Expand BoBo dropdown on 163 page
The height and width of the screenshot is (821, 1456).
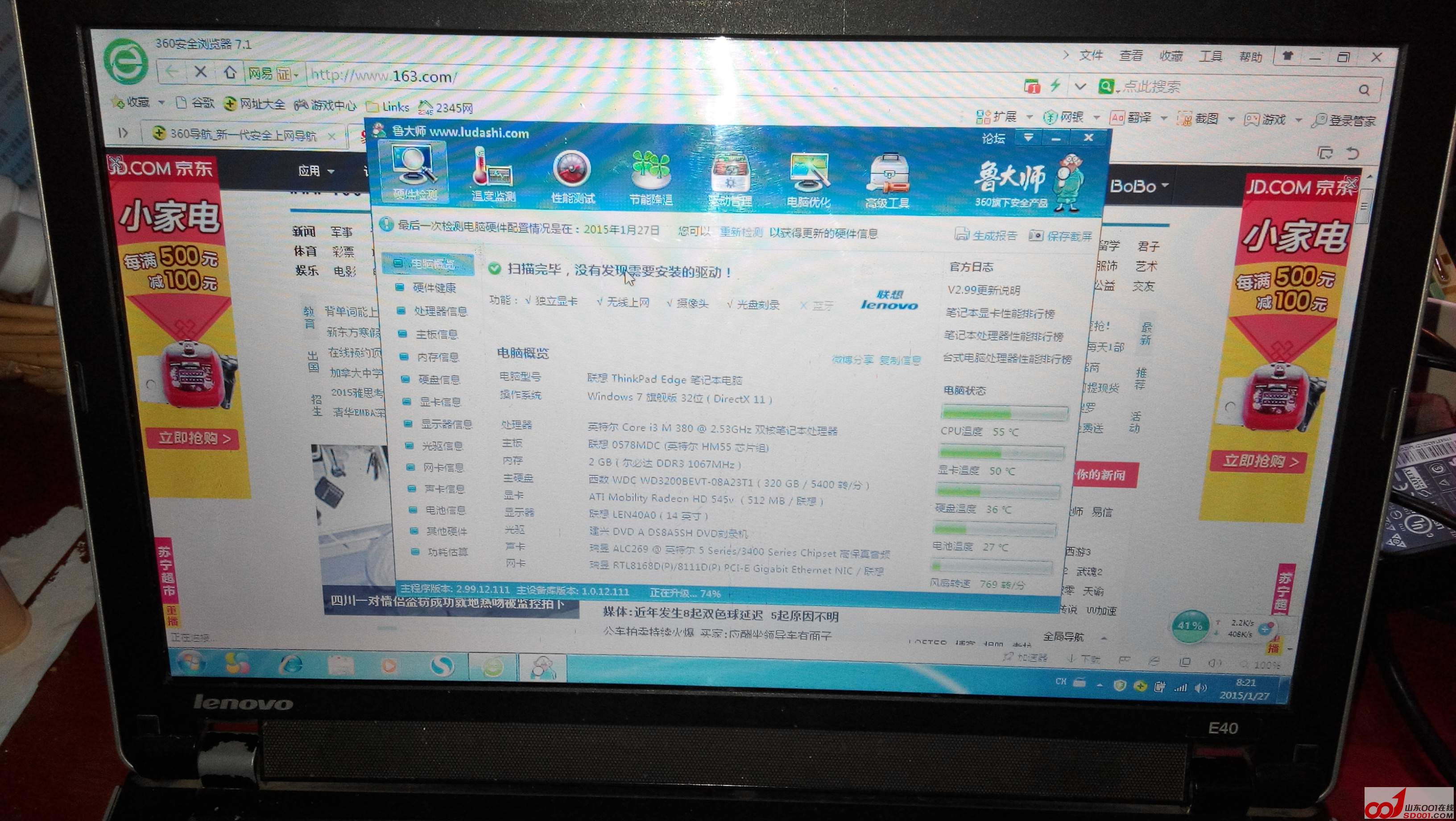(1166, 186)
